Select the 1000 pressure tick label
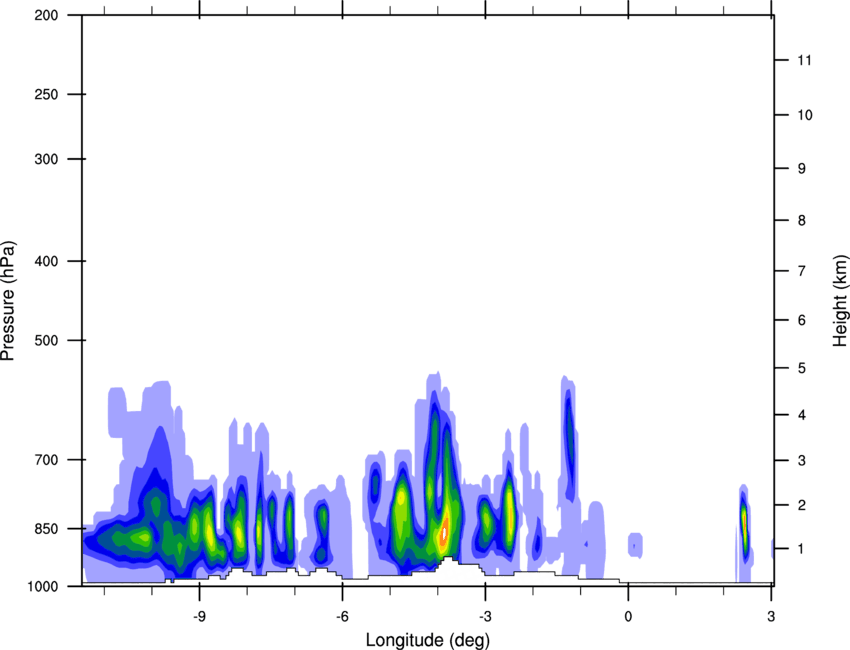This screenshot has height=650, width=850. click(x=43, y=587)
